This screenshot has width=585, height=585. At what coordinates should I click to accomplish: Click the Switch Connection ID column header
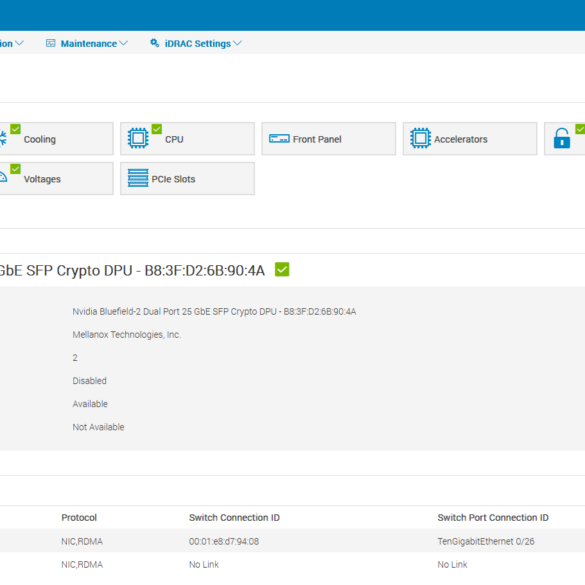coord(234,517)
